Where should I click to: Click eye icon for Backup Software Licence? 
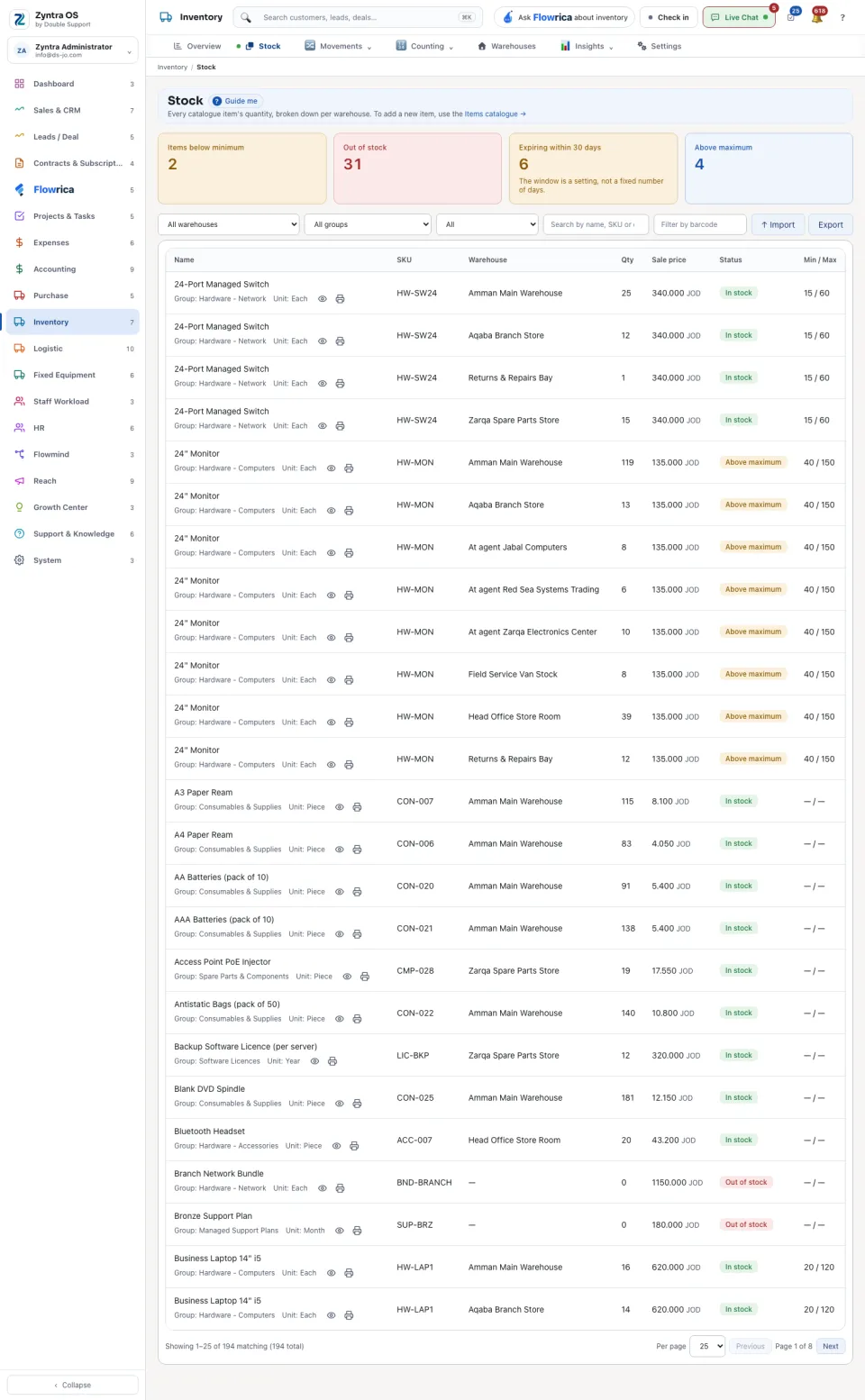[314, 1061]
